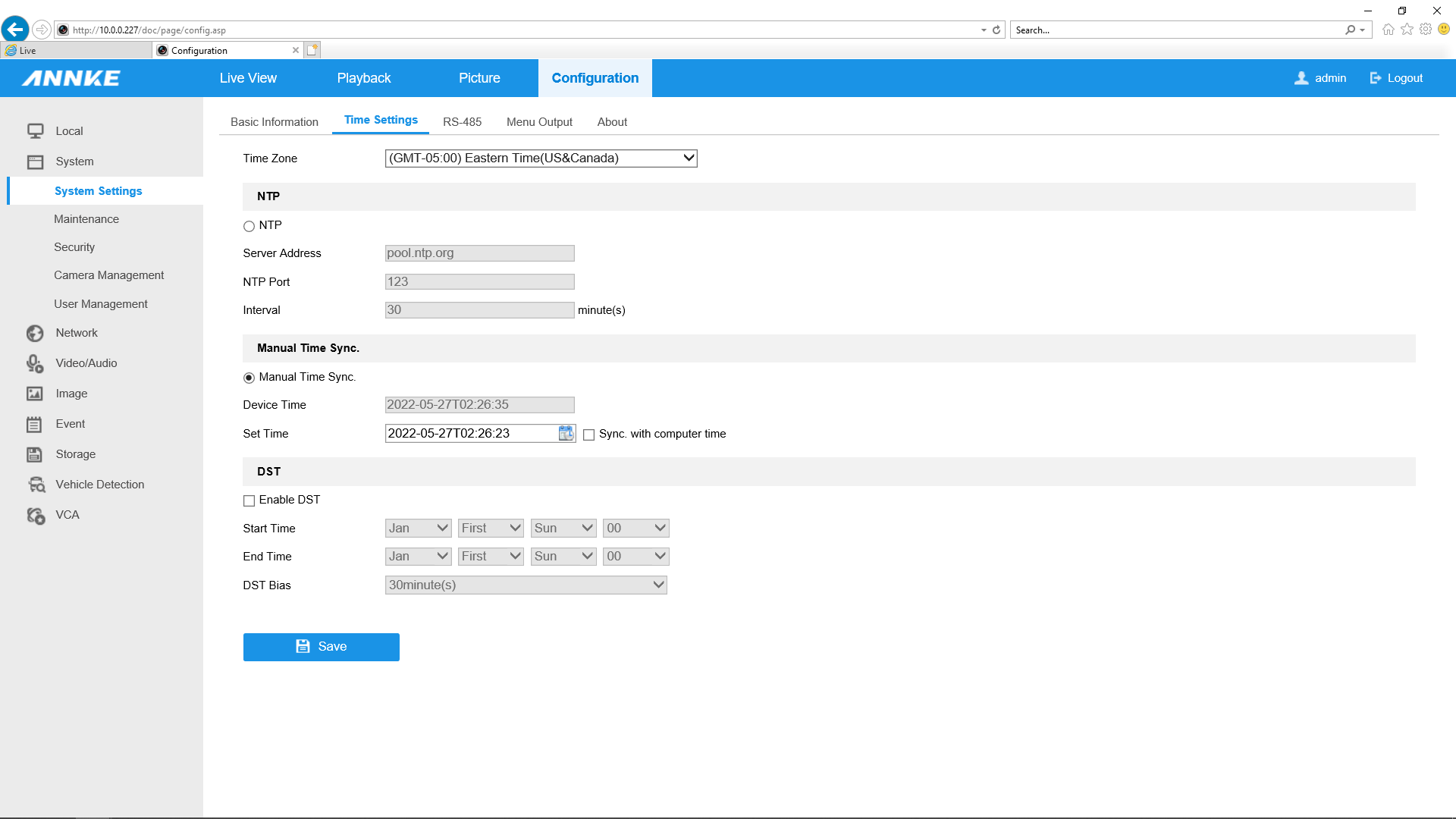Open the Time Settings tab
This screenshot has width=1456, height=819.
click(381, 121)
